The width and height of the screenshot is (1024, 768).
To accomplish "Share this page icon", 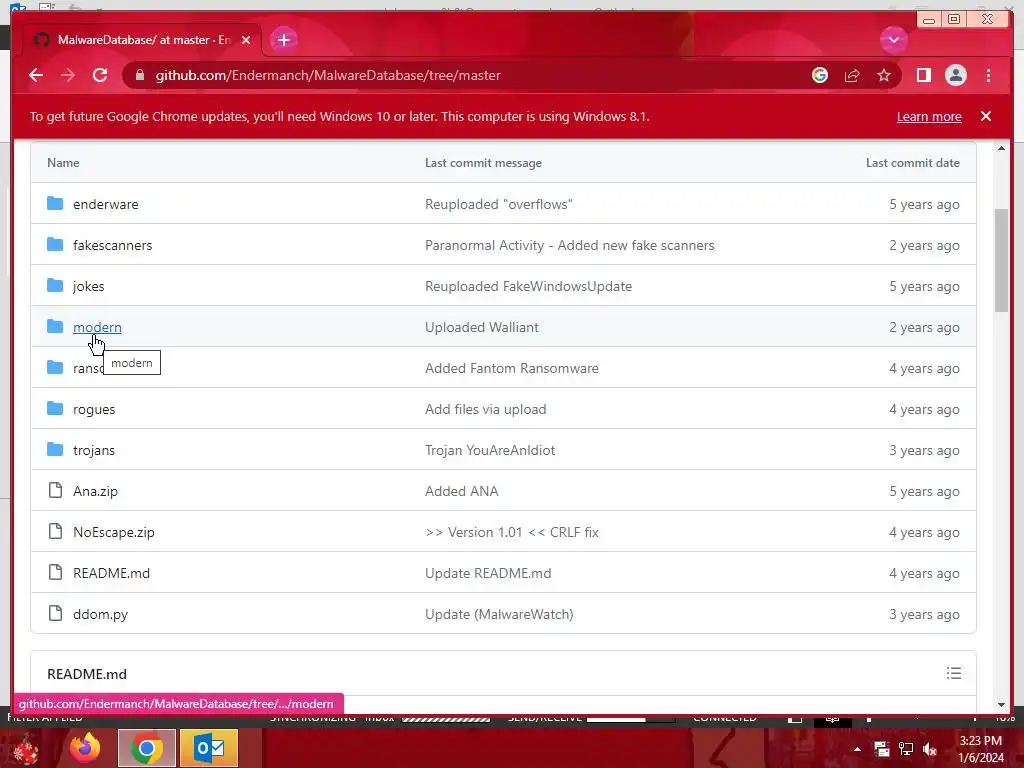I will (x=852, y=75).
